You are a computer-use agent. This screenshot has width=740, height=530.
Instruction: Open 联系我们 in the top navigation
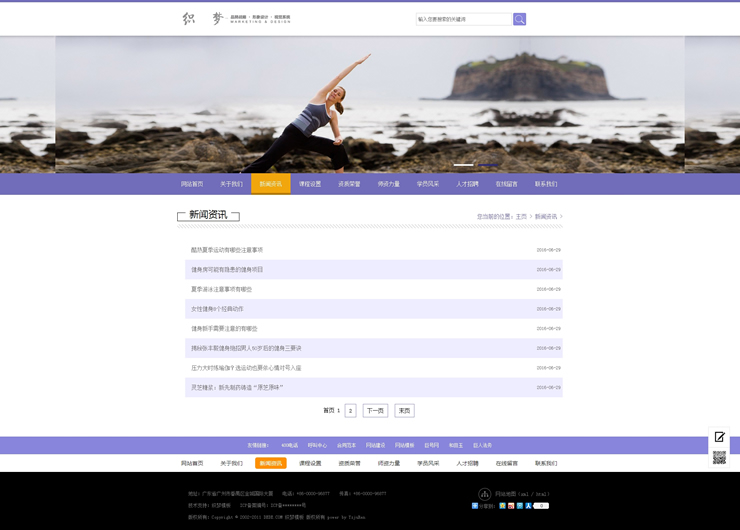click(x=546, y=184)
